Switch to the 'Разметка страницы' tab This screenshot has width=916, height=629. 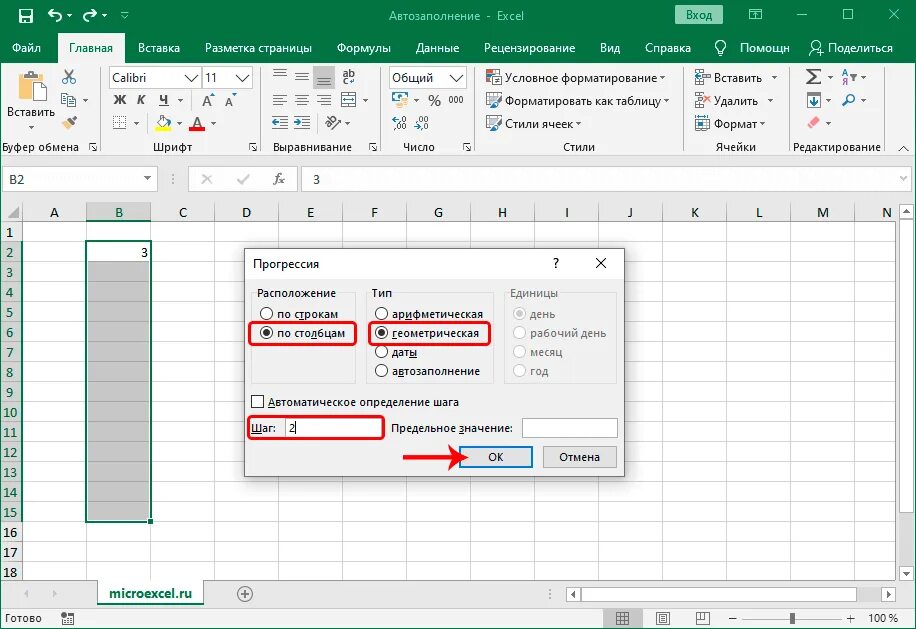[x=258, y=48]
